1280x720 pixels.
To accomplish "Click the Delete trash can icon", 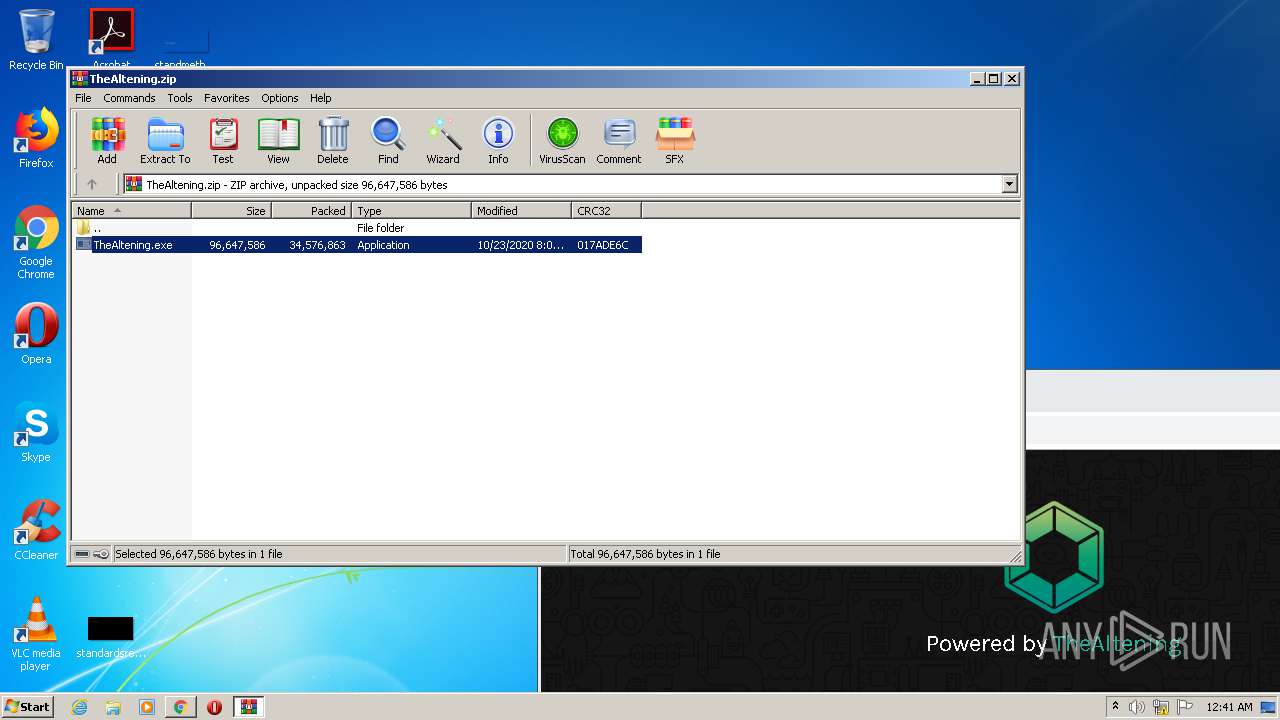I will (333, 140).
